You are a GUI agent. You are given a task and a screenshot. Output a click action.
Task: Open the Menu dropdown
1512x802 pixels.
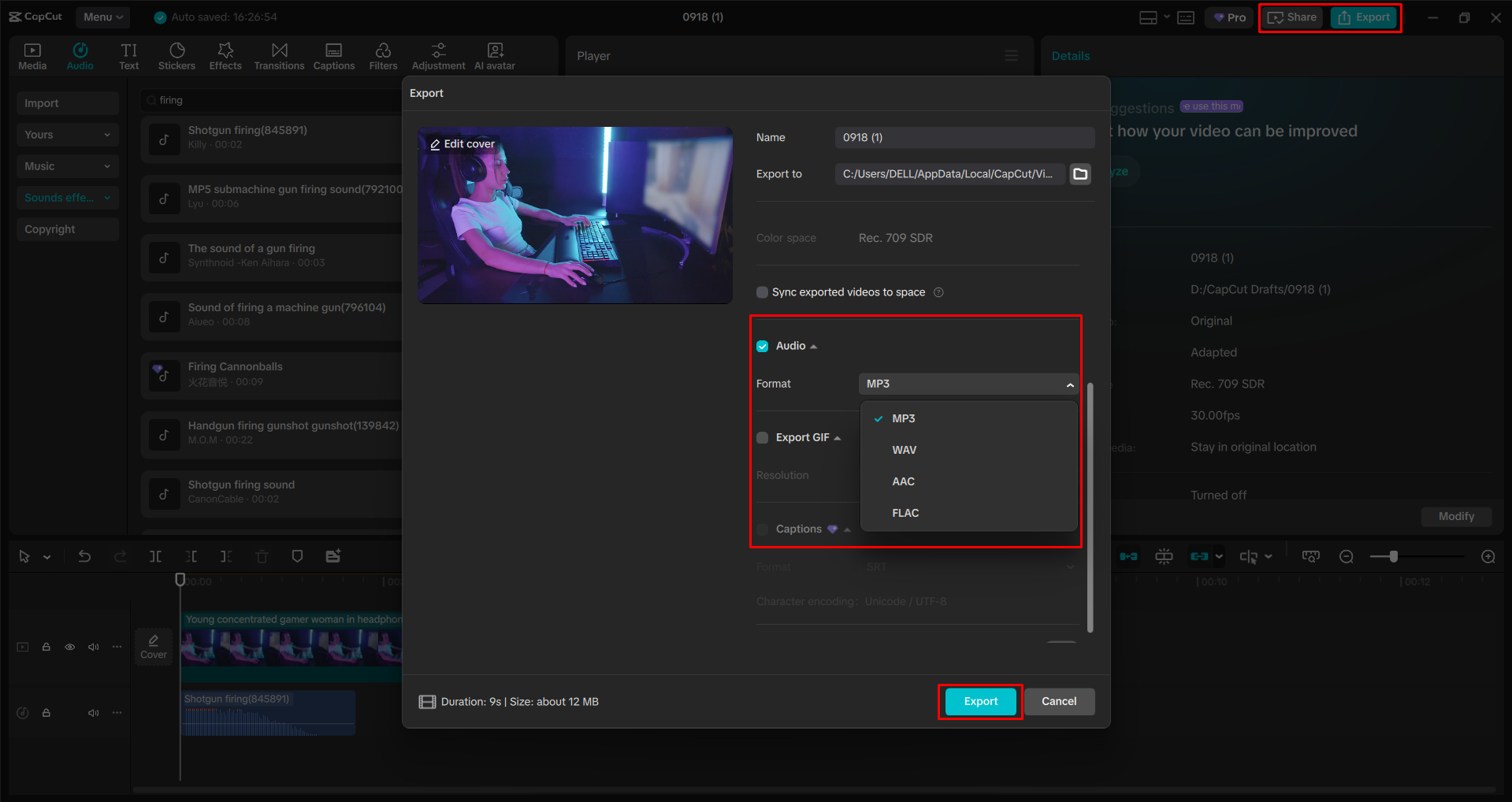(x=102, y=17)
